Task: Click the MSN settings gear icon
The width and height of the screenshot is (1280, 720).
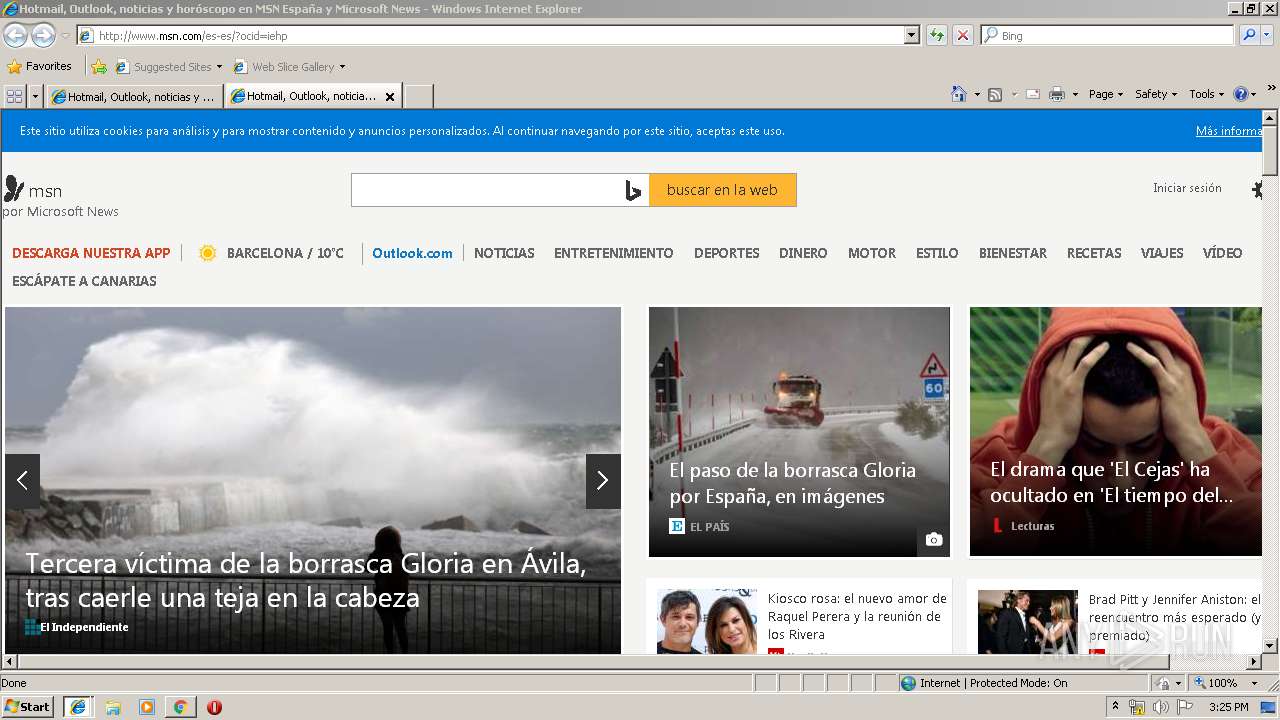Action: pos(1257,189)
